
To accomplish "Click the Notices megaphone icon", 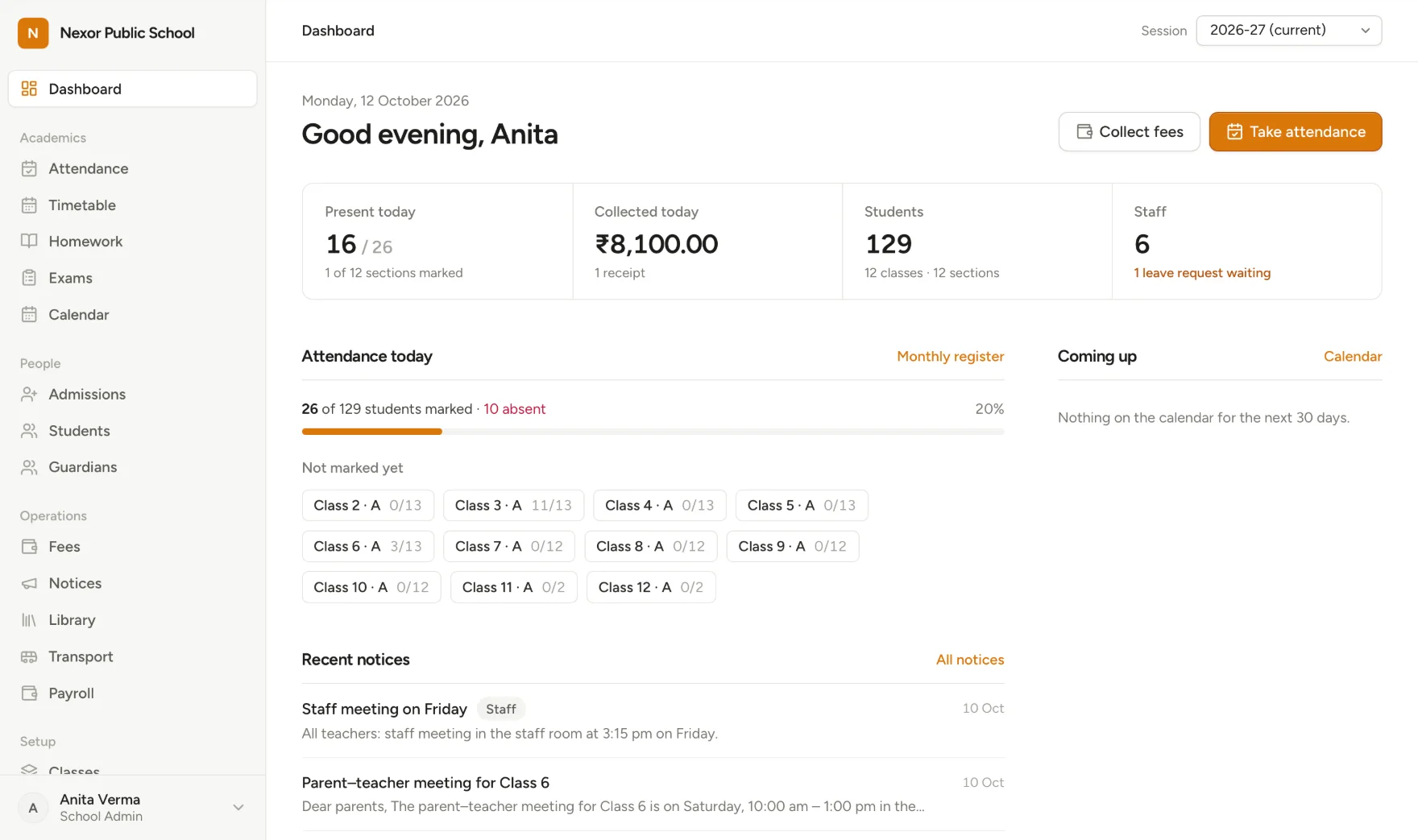I will coord(29,583).
